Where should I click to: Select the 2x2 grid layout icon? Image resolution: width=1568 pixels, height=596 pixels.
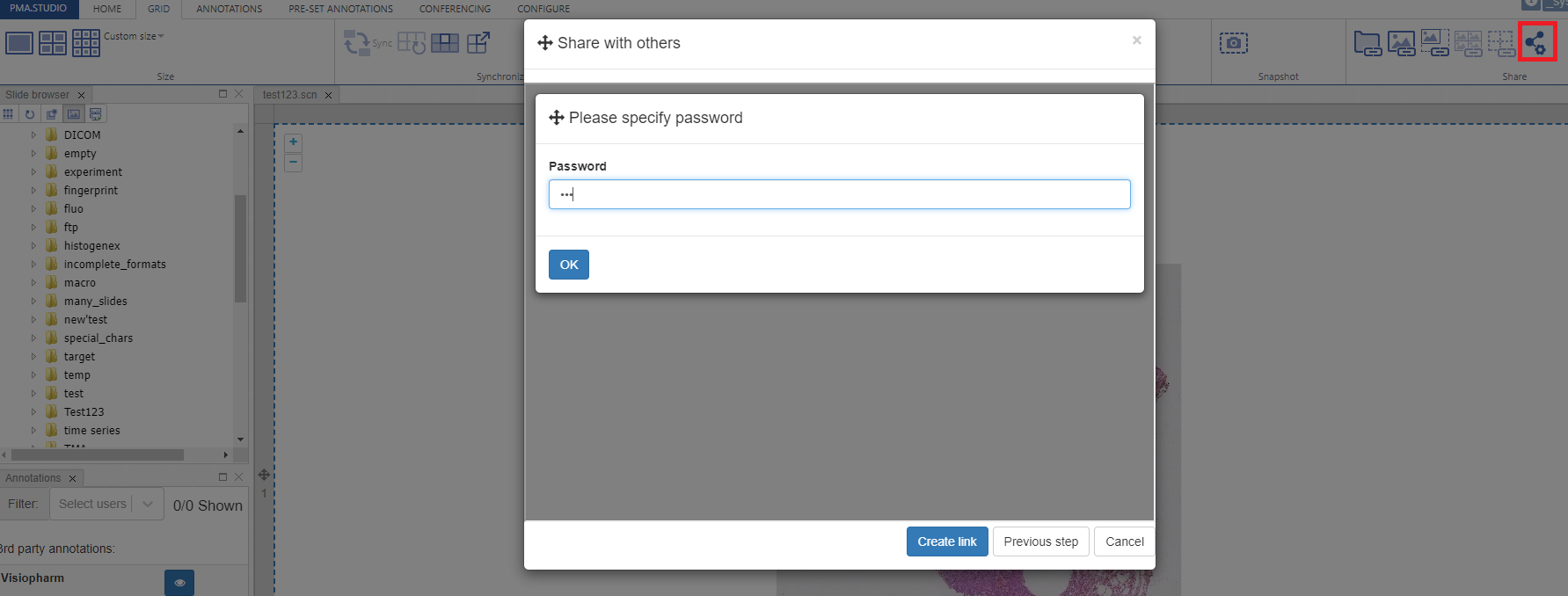[53, 42]
